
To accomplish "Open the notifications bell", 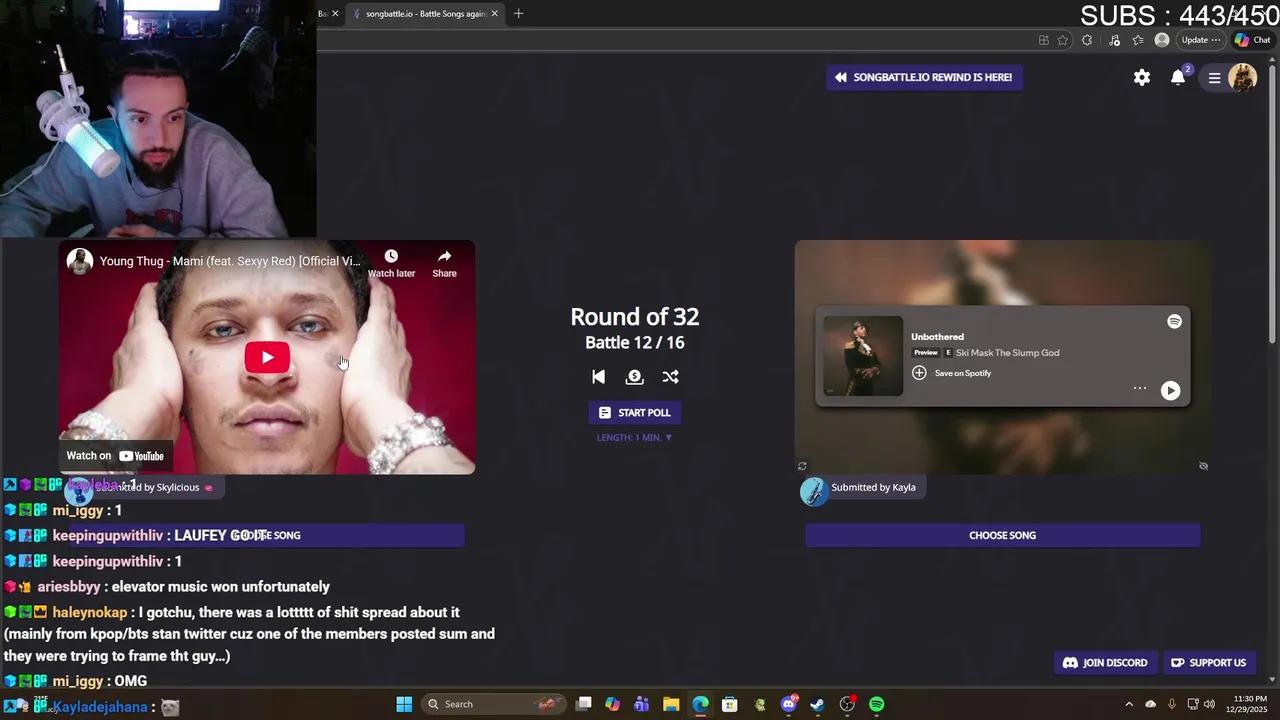I will (x=1178, y=77).
